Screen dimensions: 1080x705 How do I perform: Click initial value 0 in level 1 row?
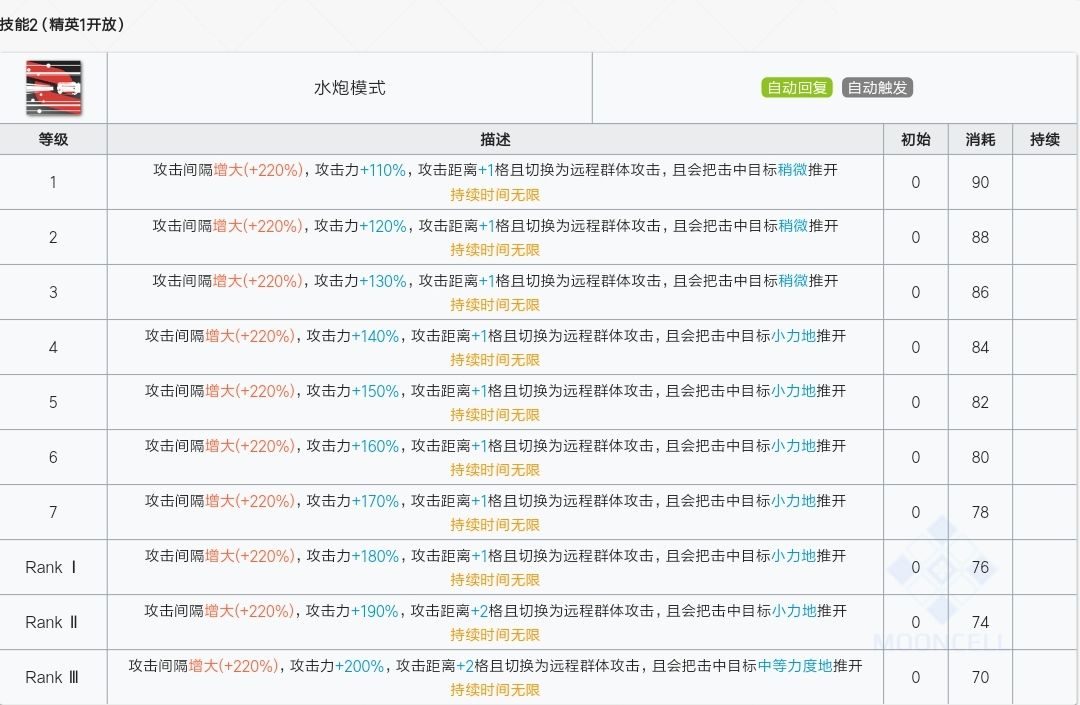[915, 182]
